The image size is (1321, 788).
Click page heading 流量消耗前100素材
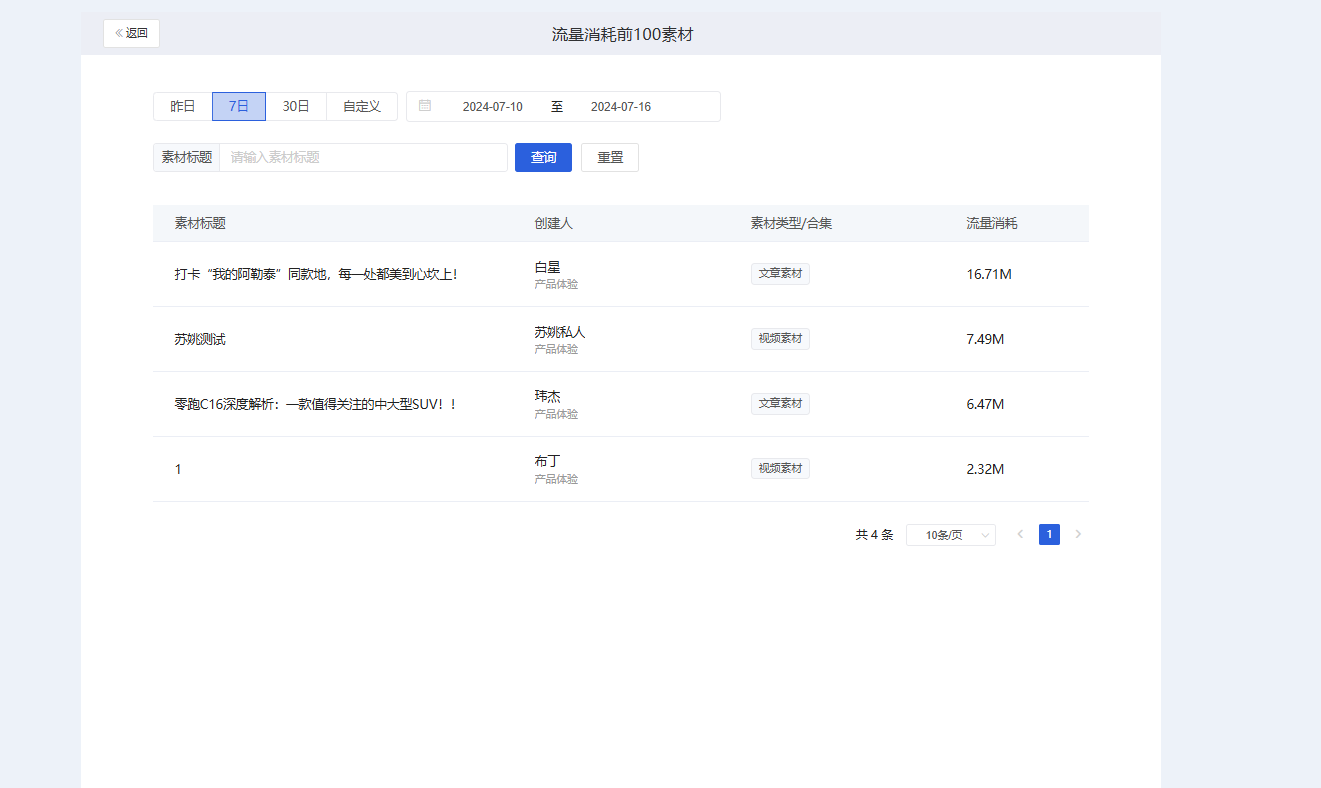(x=622, y=34)
